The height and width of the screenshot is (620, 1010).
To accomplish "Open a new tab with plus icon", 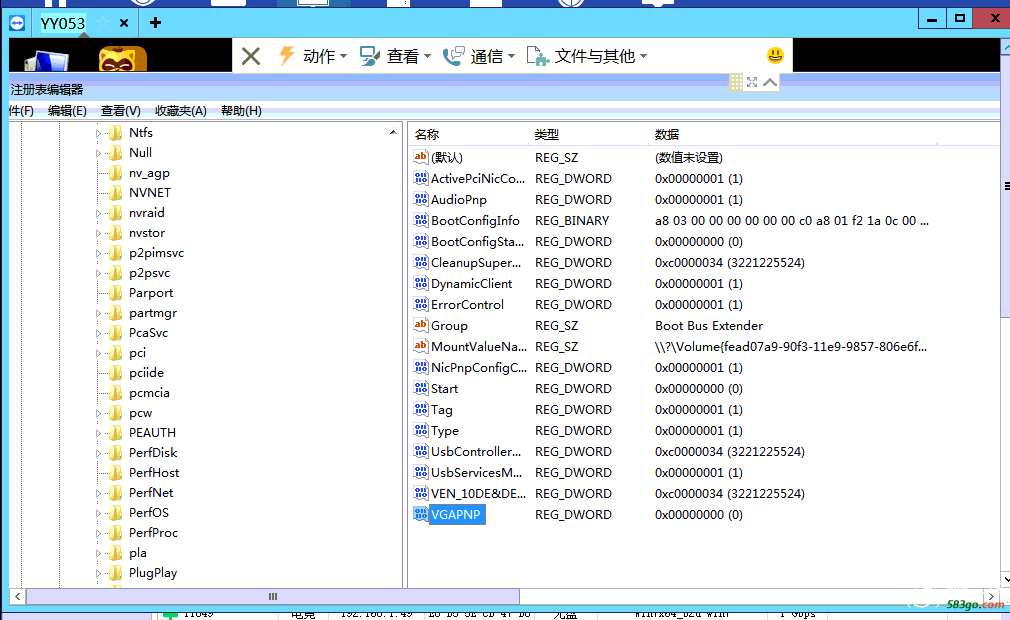I will pos(155,22).
